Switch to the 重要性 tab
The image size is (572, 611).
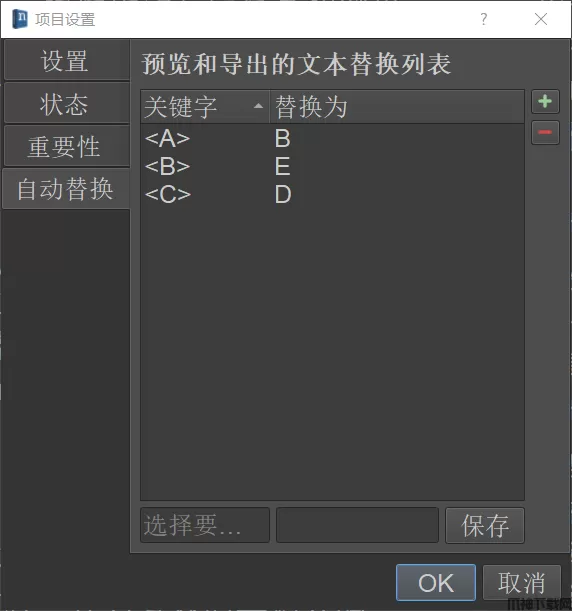(67, 147)
